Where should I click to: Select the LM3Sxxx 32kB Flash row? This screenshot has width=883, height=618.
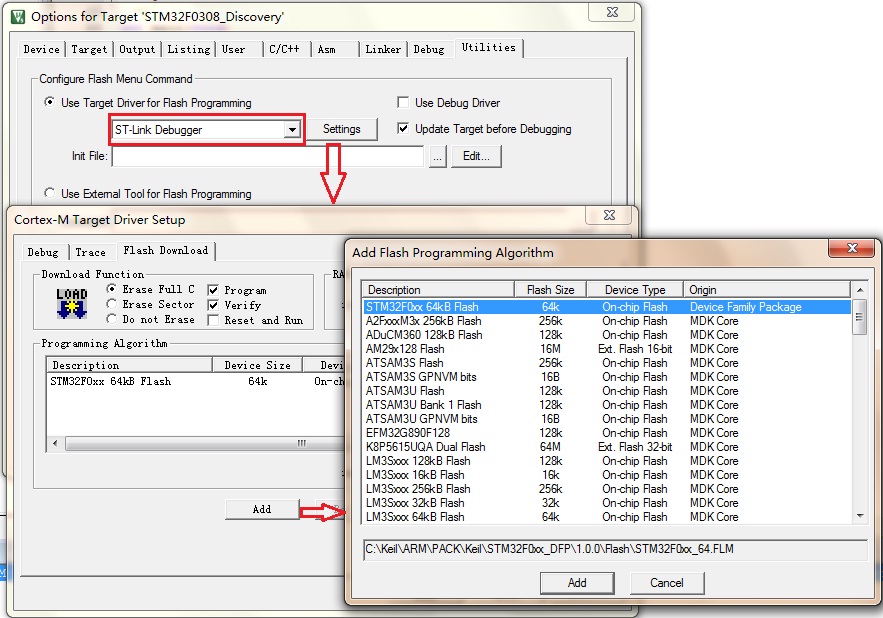(607, 503)
